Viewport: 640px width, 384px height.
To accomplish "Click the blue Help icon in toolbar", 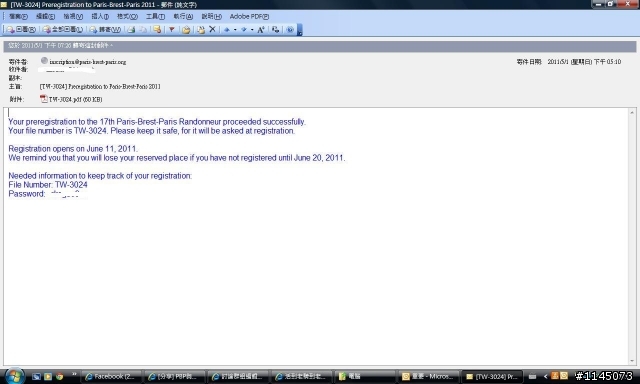I will point(290,29).
